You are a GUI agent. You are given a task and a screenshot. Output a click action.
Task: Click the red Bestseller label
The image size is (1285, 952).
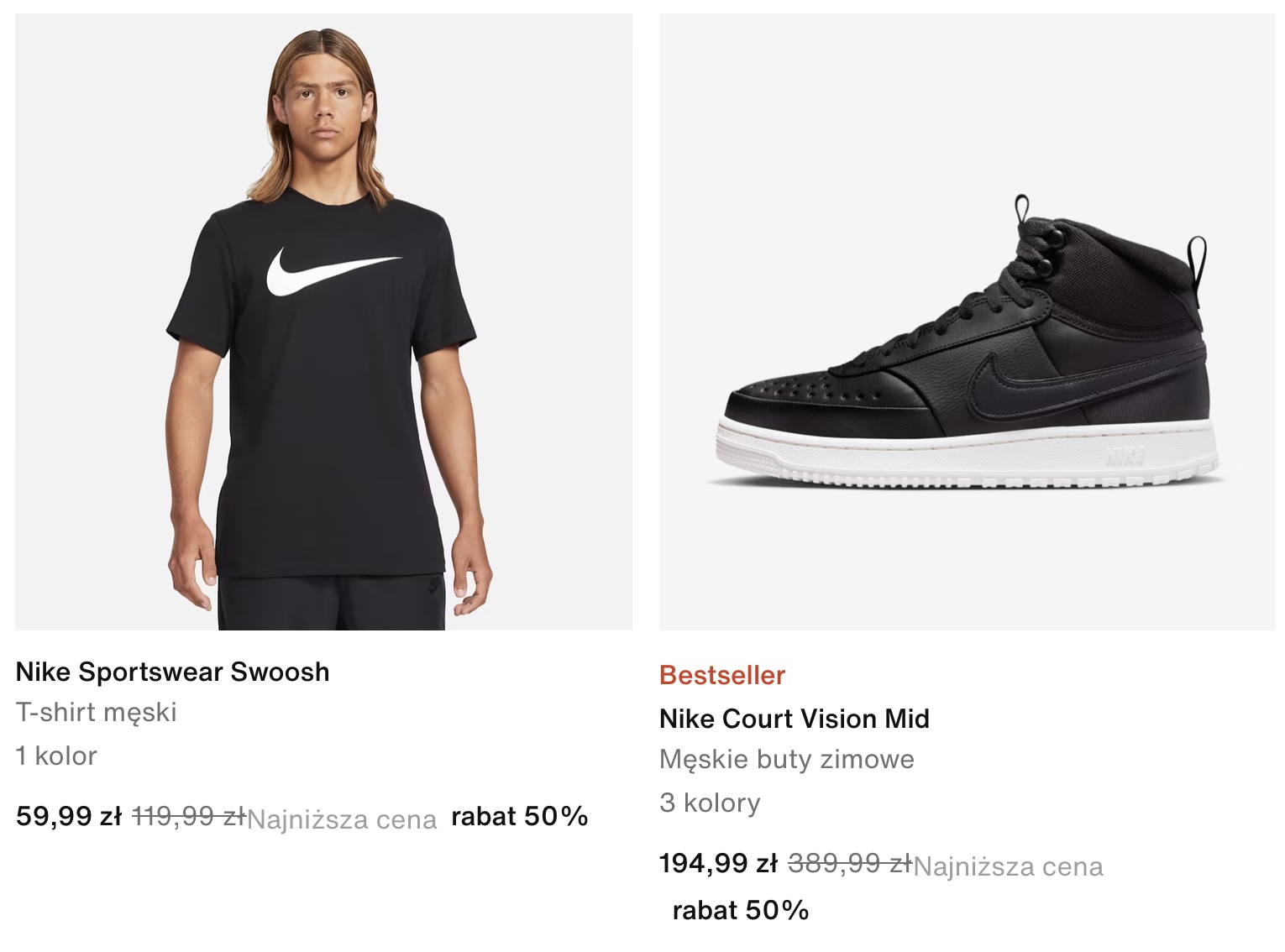[722, 675]
